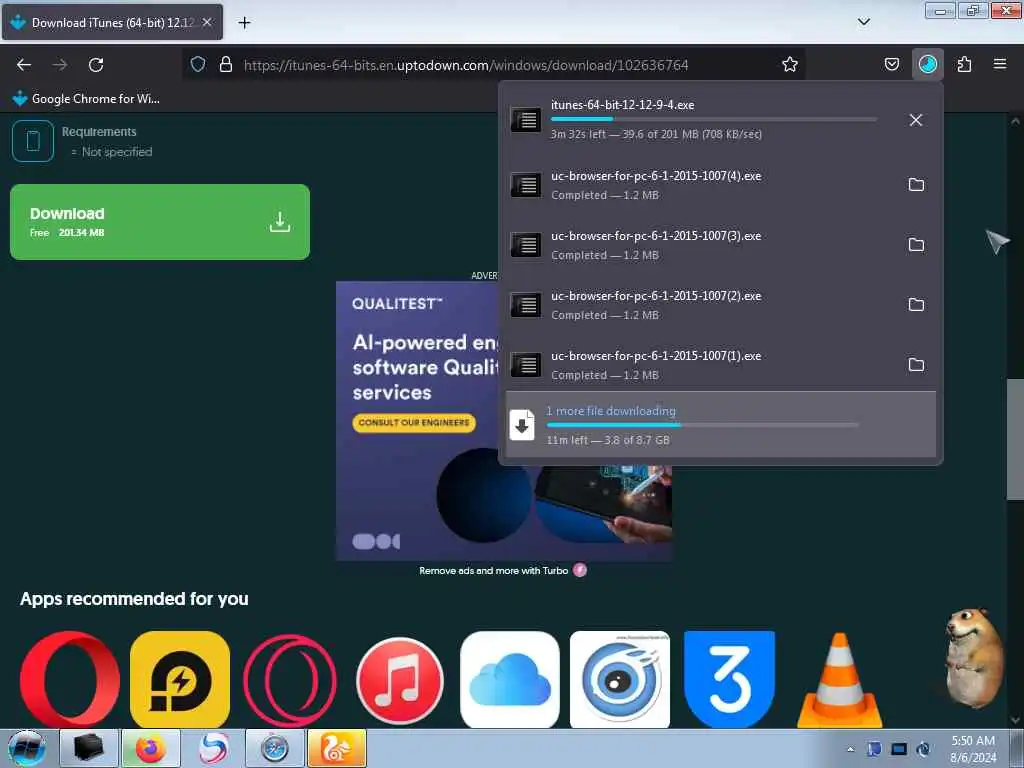Open the Opera GX ring app icon

[290, 679]
